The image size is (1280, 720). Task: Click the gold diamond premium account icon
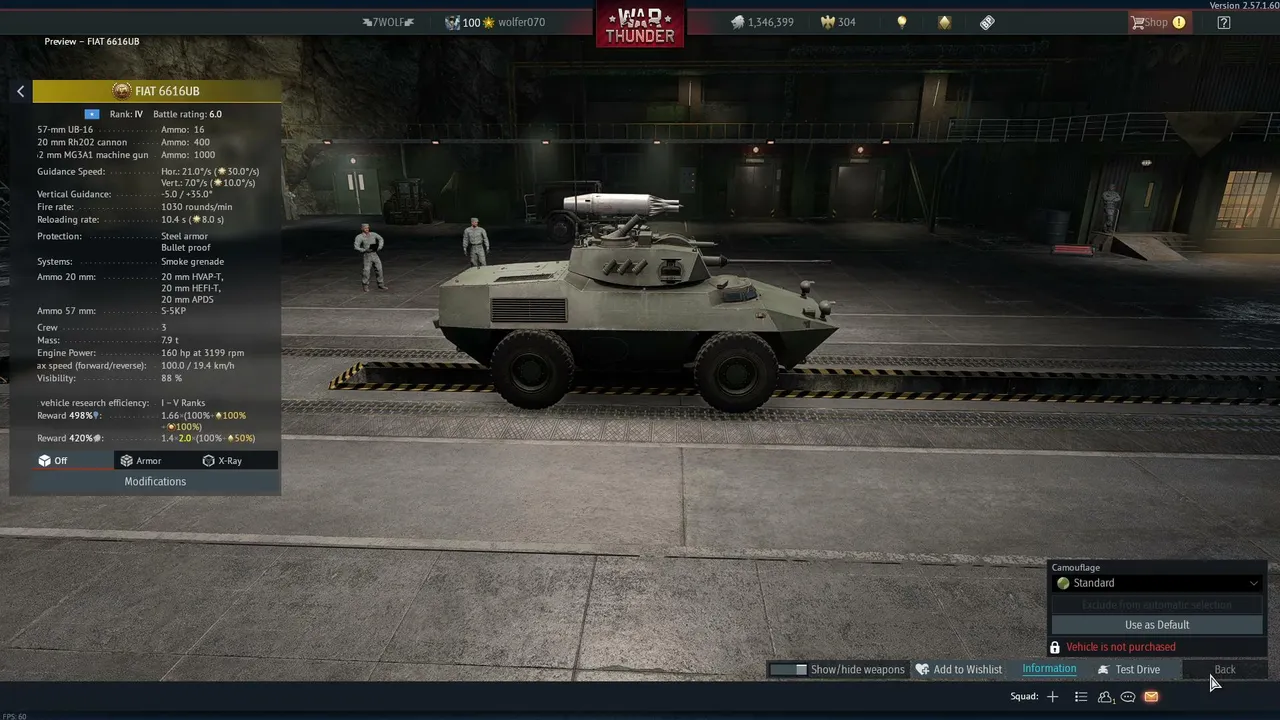click(945, 22)
